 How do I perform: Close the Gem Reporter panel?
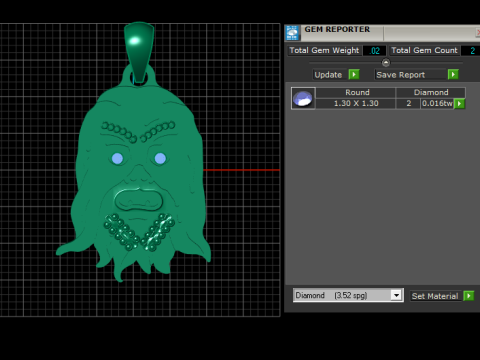tap(478, 33)
